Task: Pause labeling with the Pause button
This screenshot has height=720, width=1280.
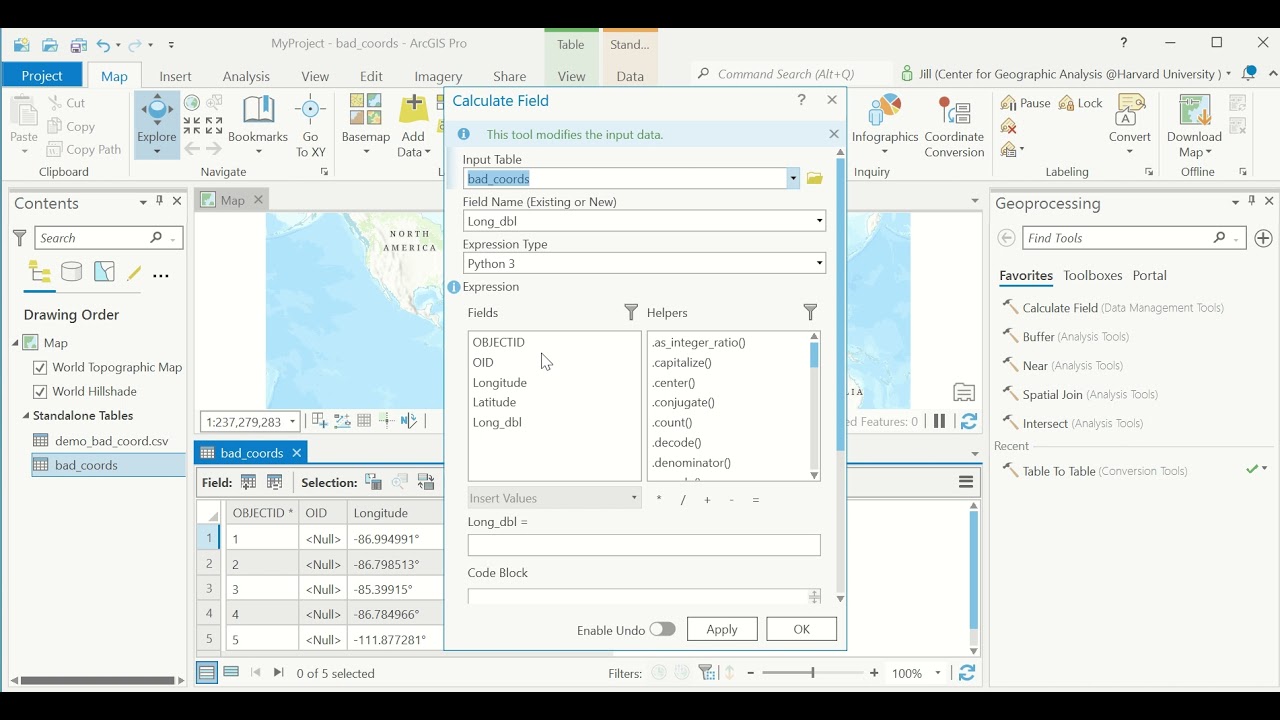Action: click(1026, 103)
